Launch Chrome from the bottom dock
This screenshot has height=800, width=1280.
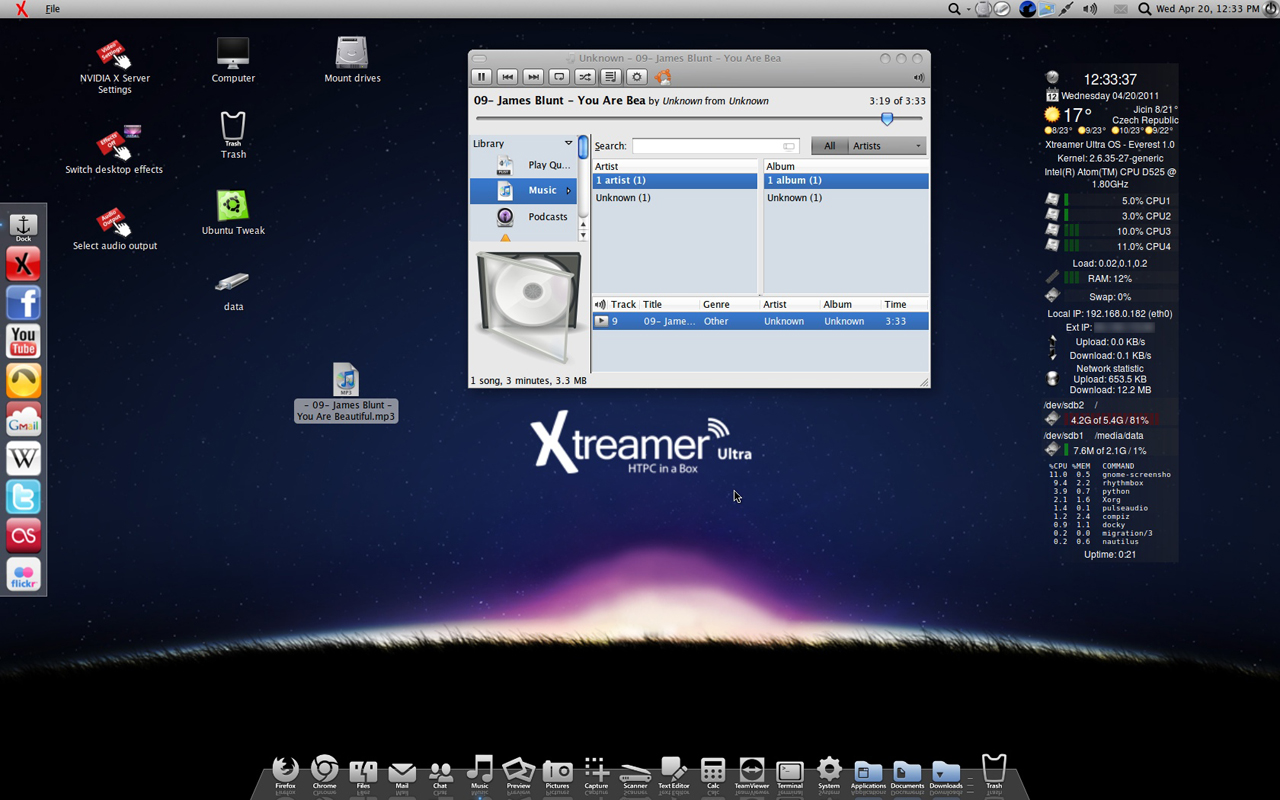[x=324, y=771]
